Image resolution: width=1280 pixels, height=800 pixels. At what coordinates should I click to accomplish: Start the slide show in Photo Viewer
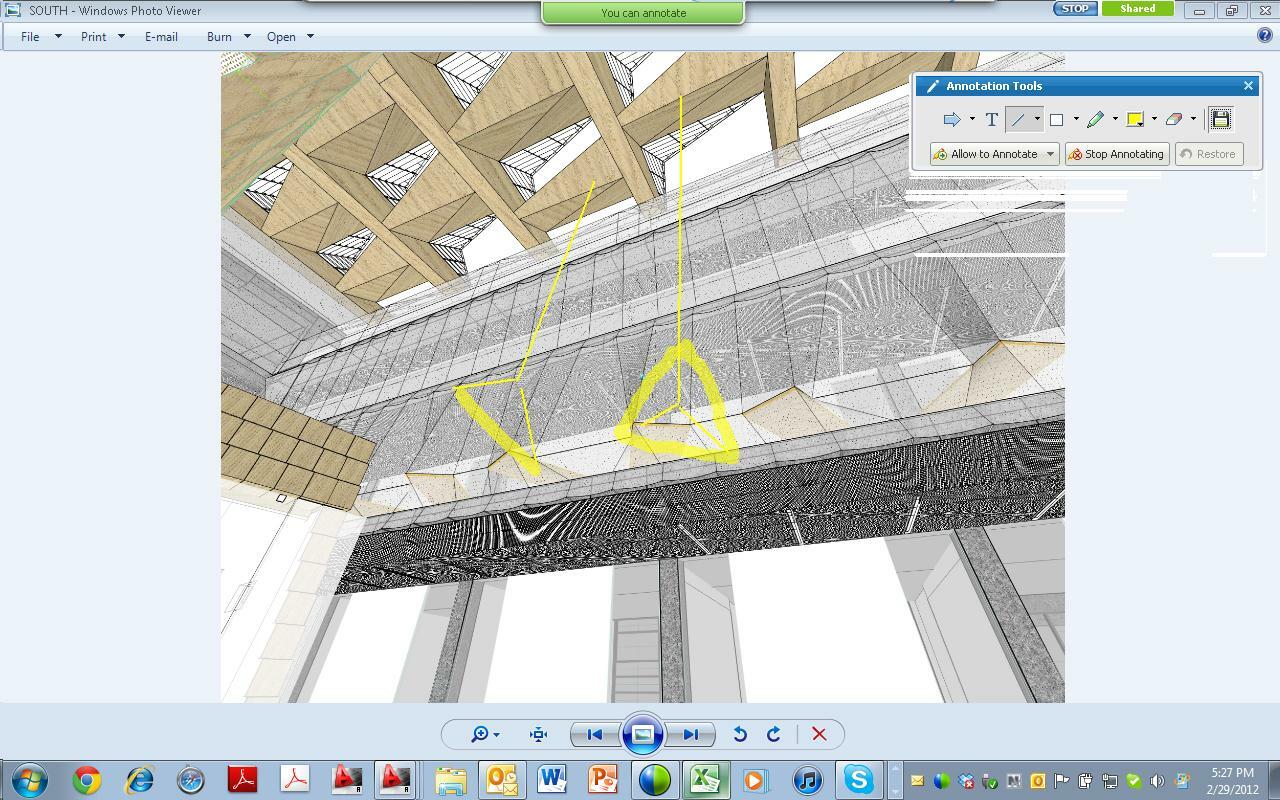(642, 734)
